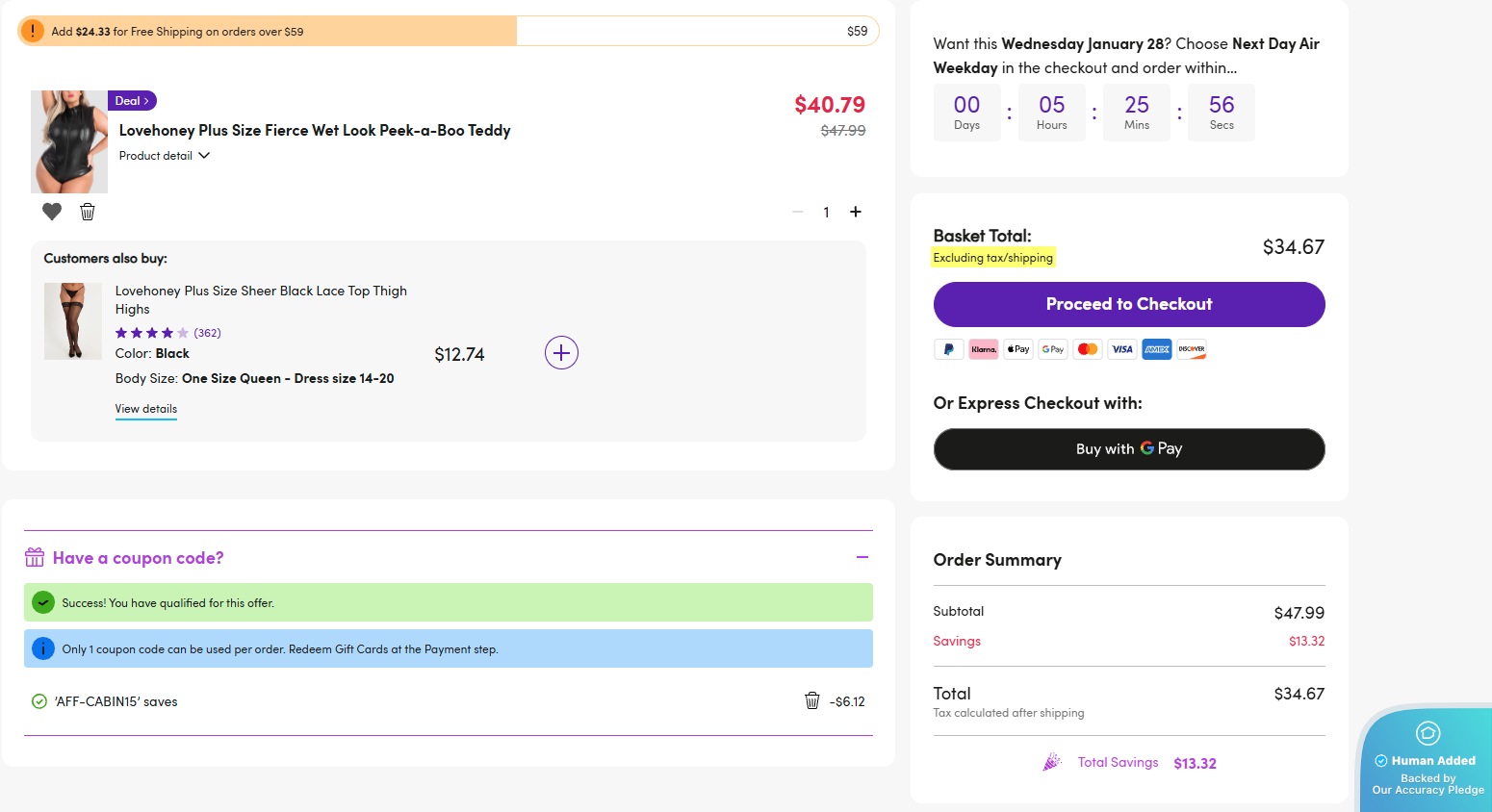
Task: Click the PayPal payment icon
Action: [x=949, y=349]
